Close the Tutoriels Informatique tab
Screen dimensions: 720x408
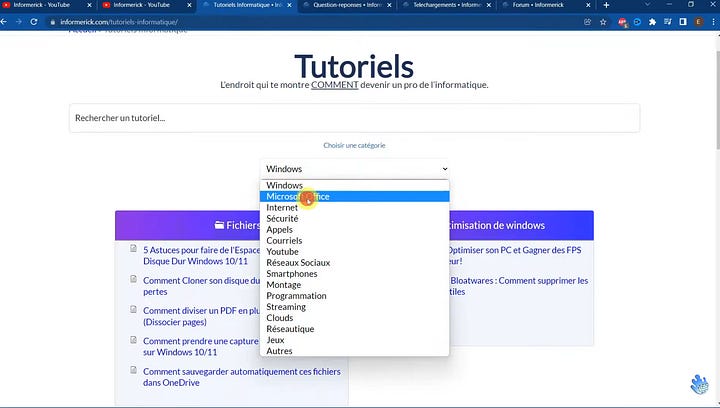289,5
